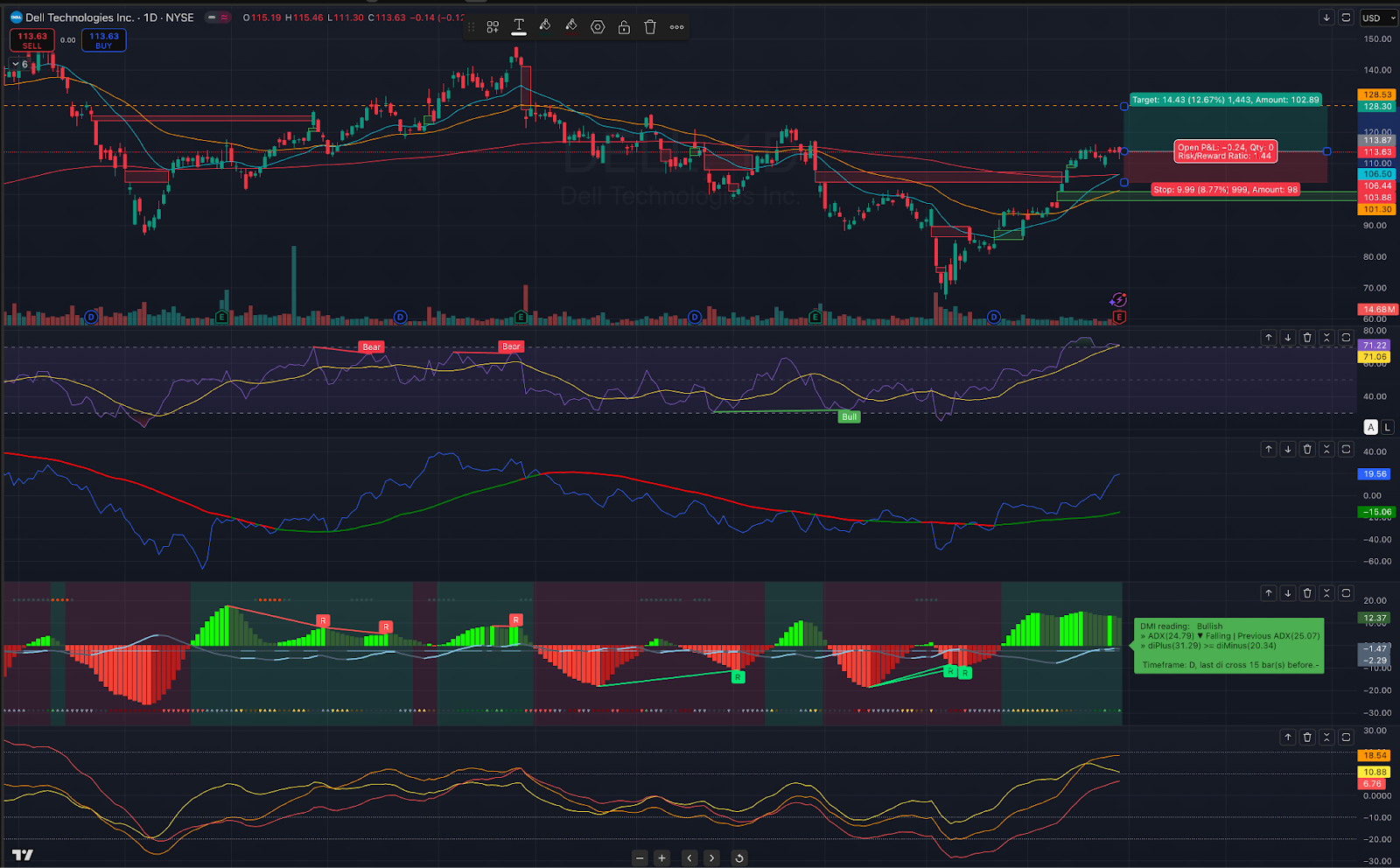The image size is (1400, 868).
Task: Click the blue target handle of position
Action: (1124, 107)
